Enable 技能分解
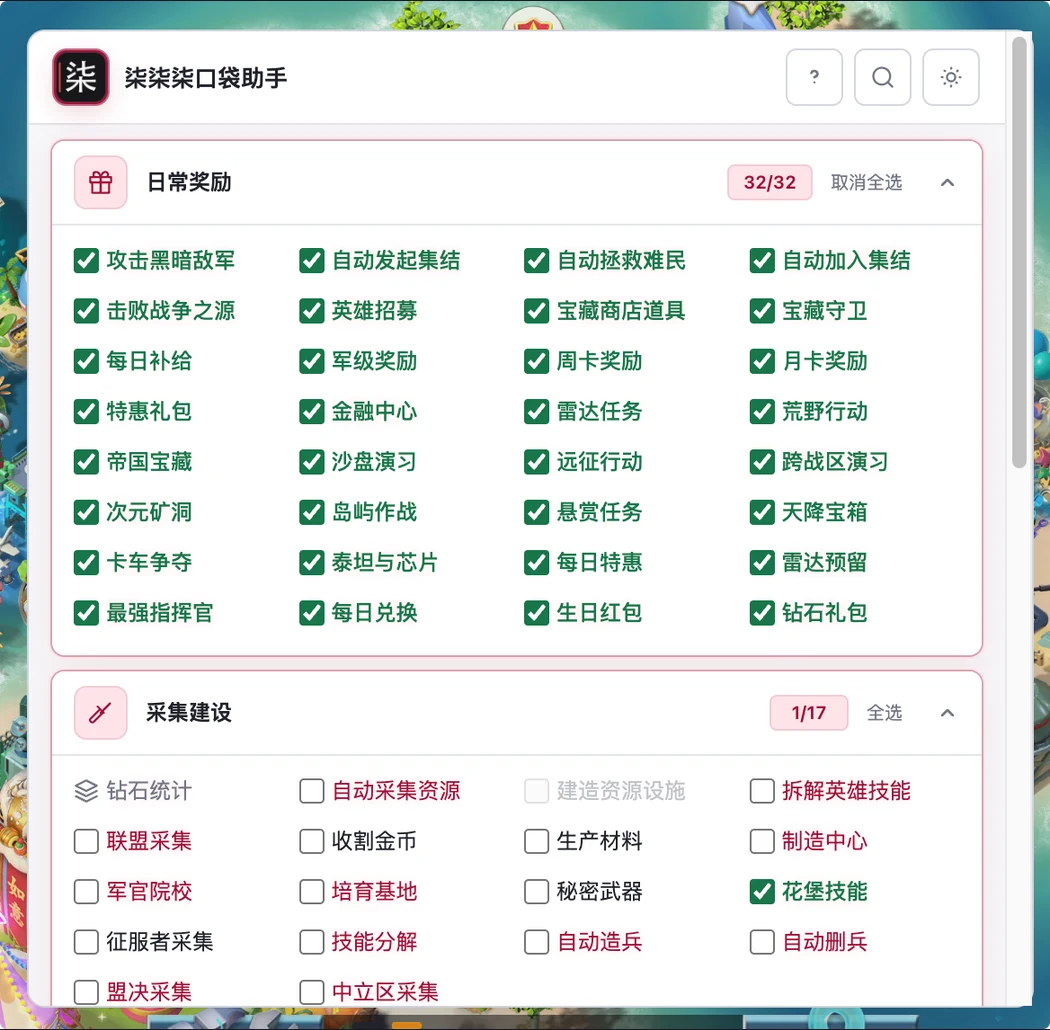This screenshot has height=1030, width=1050. 311,942
